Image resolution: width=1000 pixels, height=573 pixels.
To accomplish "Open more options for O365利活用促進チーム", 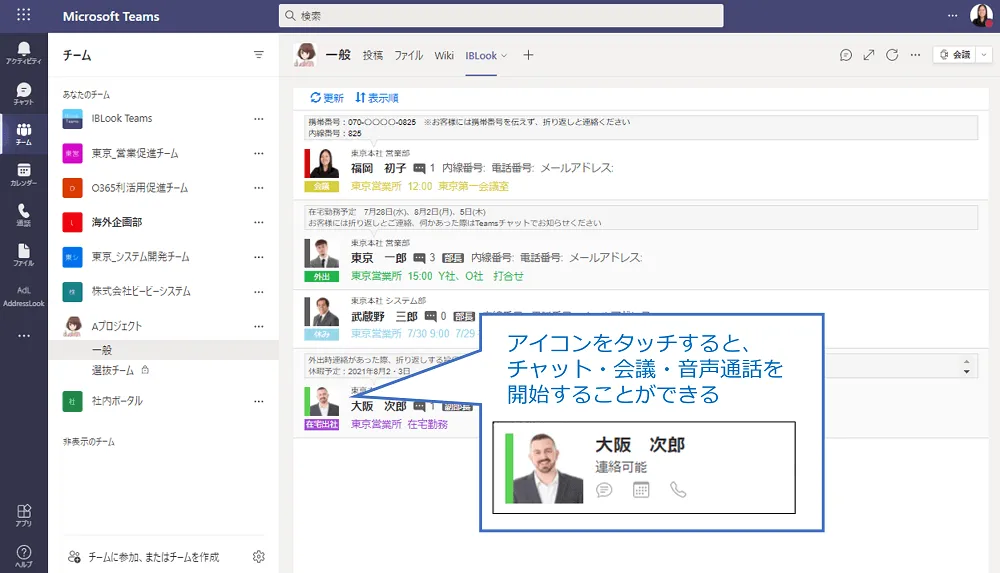I will click(x=258, y=188).
